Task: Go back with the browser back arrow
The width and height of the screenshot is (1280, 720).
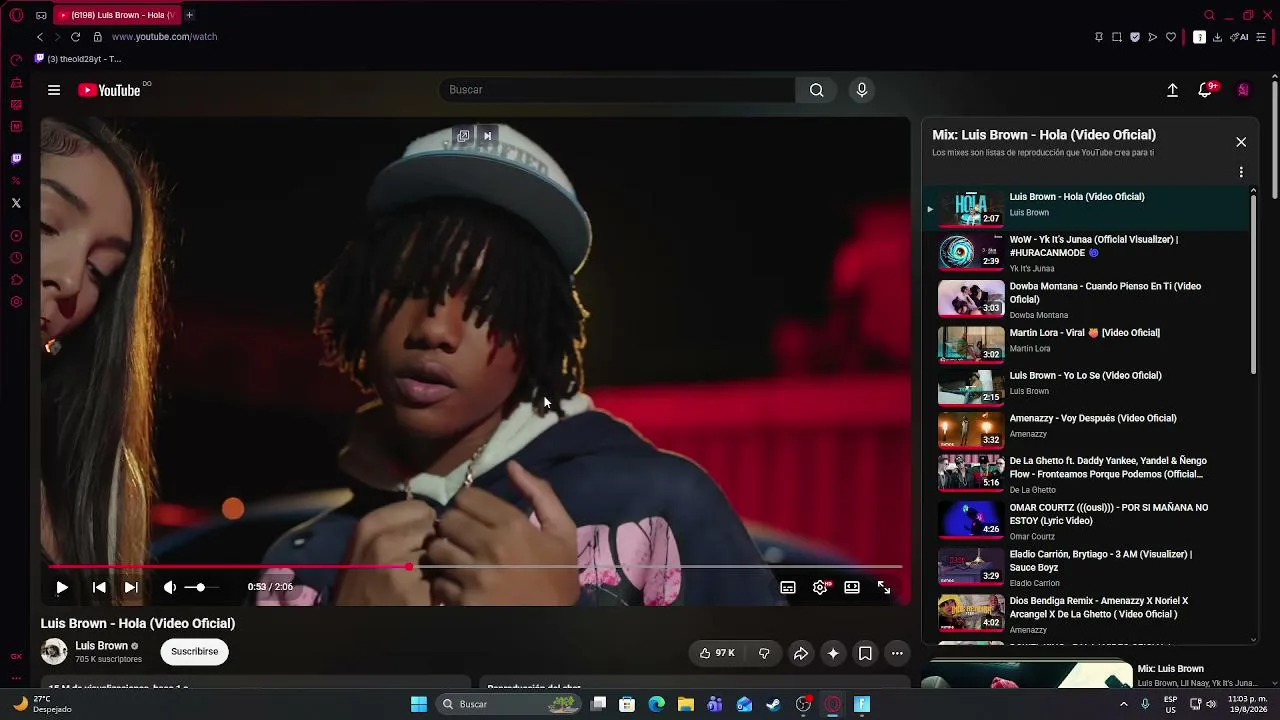Action: (x=40, y=37)
